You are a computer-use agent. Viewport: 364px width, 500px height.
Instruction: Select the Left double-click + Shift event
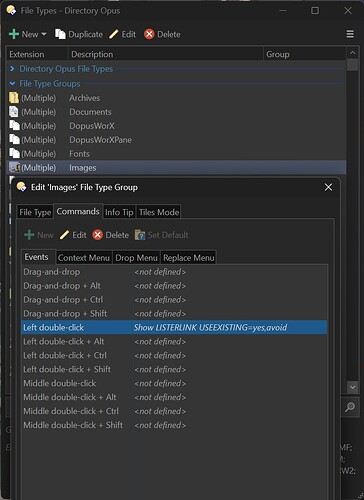click(x=174, y=369)
